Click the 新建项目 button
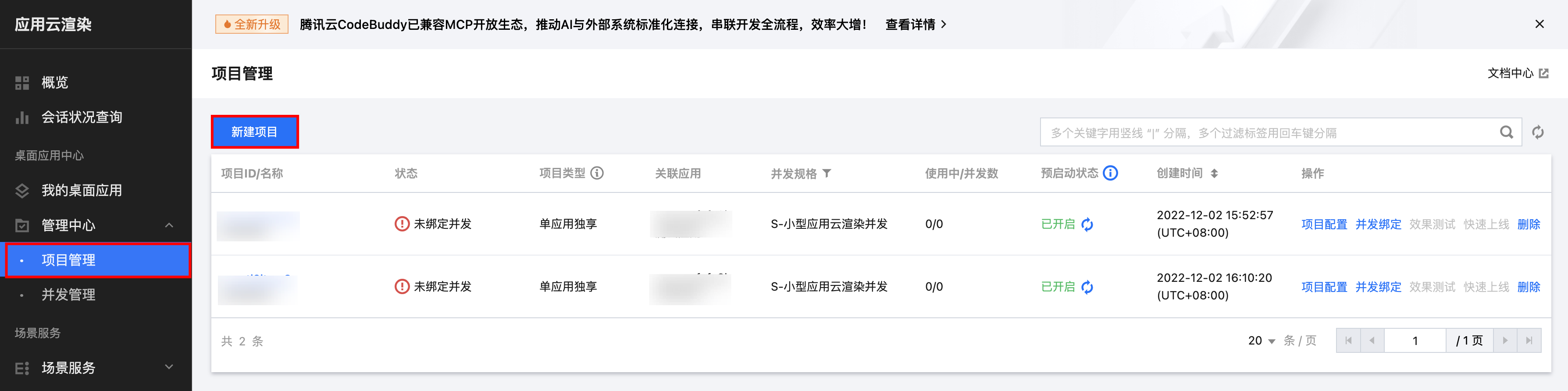Image resolution: width=1568 pixels, height=391 pixels. [254, 132]
